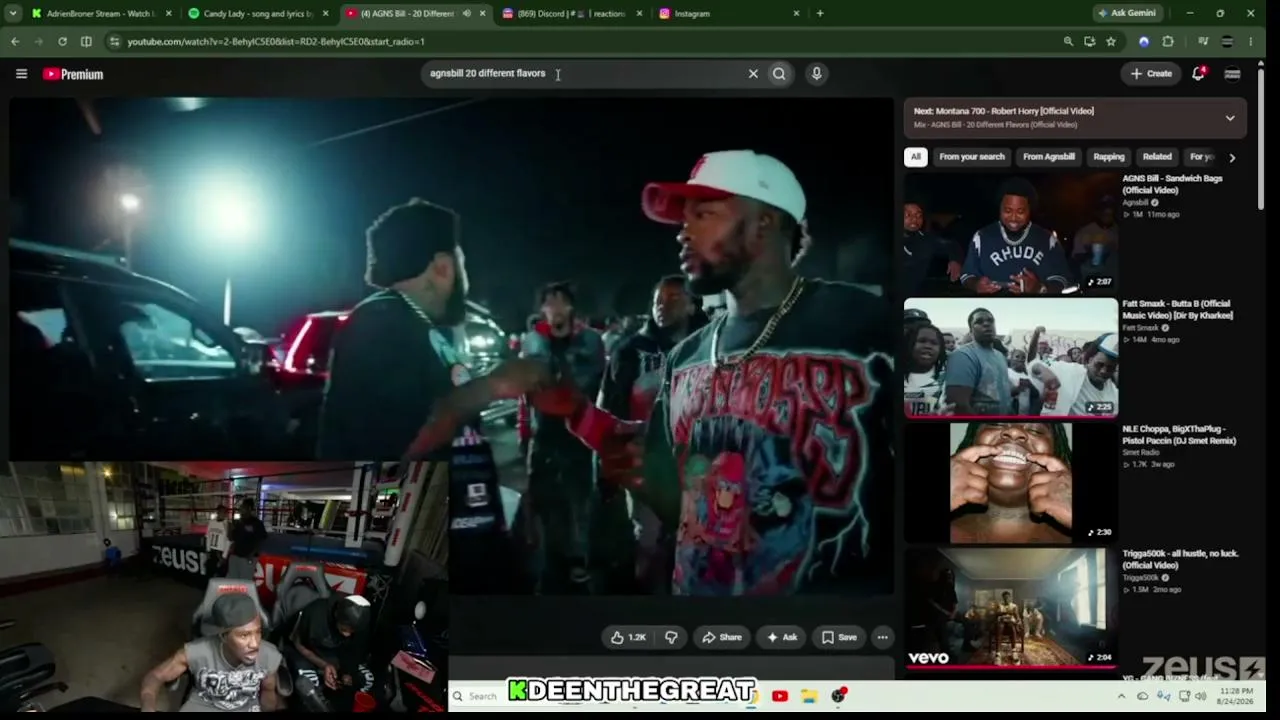Go back in the browser

(14, 41)
